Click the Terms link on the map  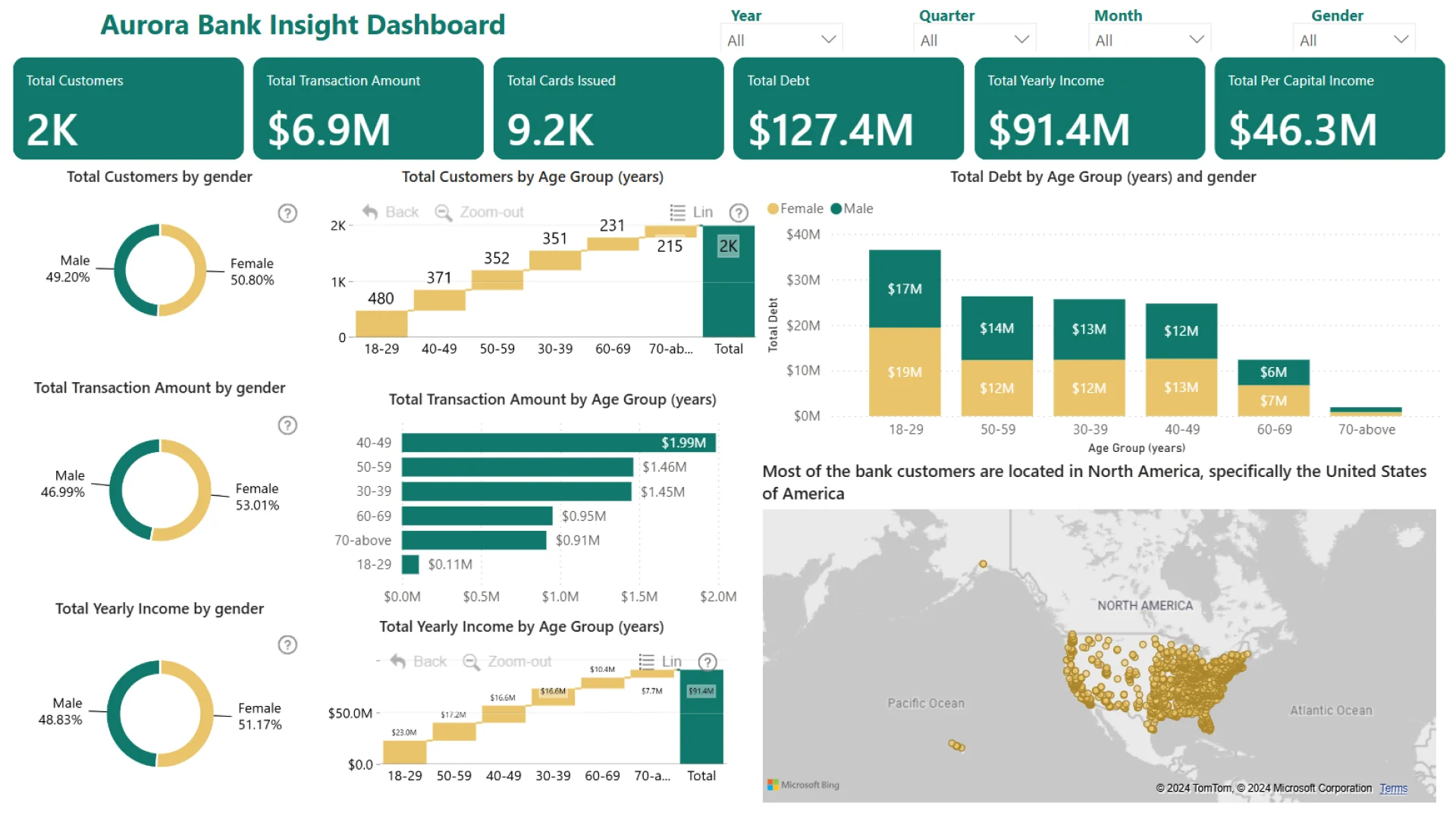(x=1393, y=789)
